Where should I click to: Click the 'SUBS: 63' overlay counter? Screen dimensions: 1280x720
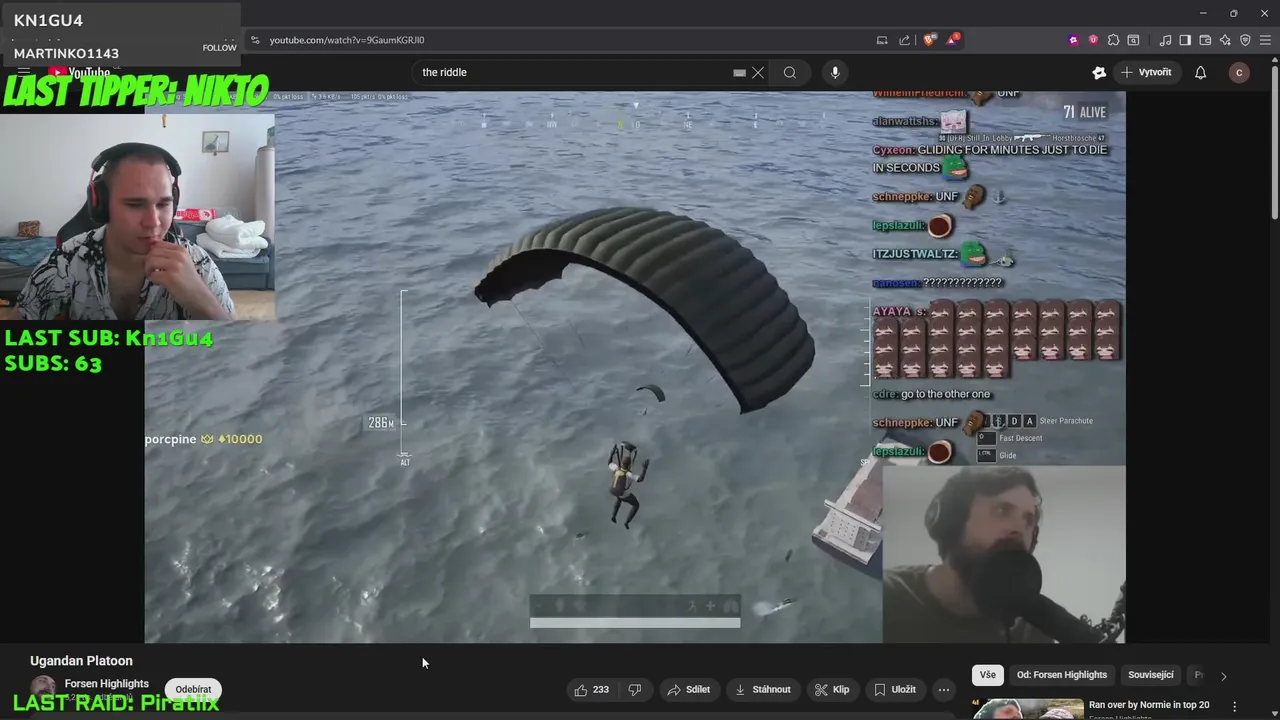[x=53, y=363]
